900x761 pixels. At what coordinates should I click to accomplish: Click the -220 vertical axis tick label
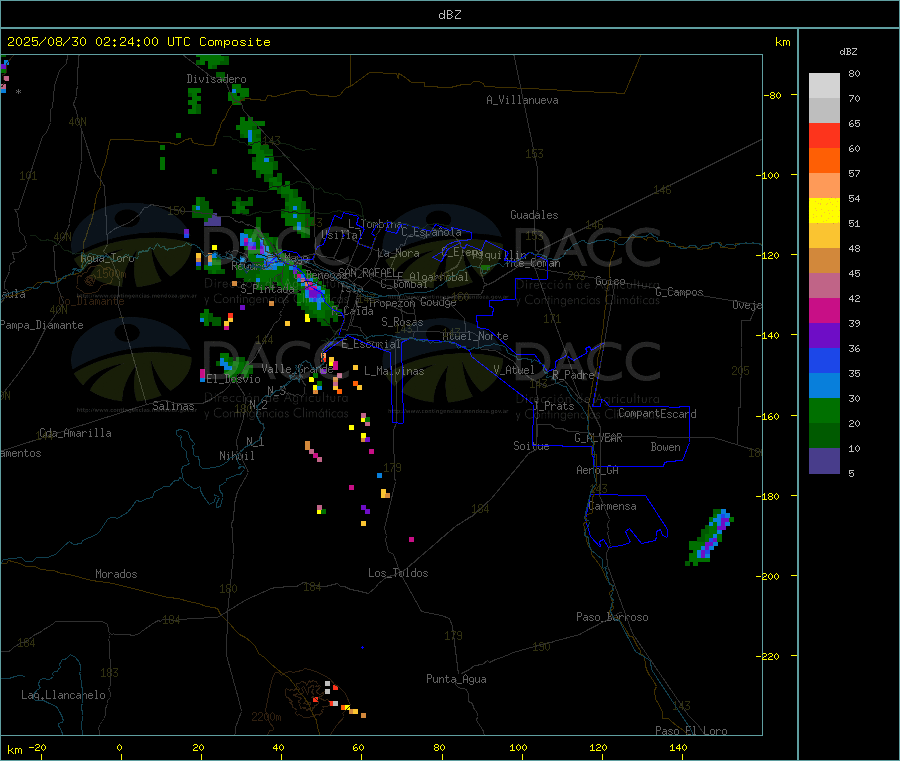pos(770,657)
